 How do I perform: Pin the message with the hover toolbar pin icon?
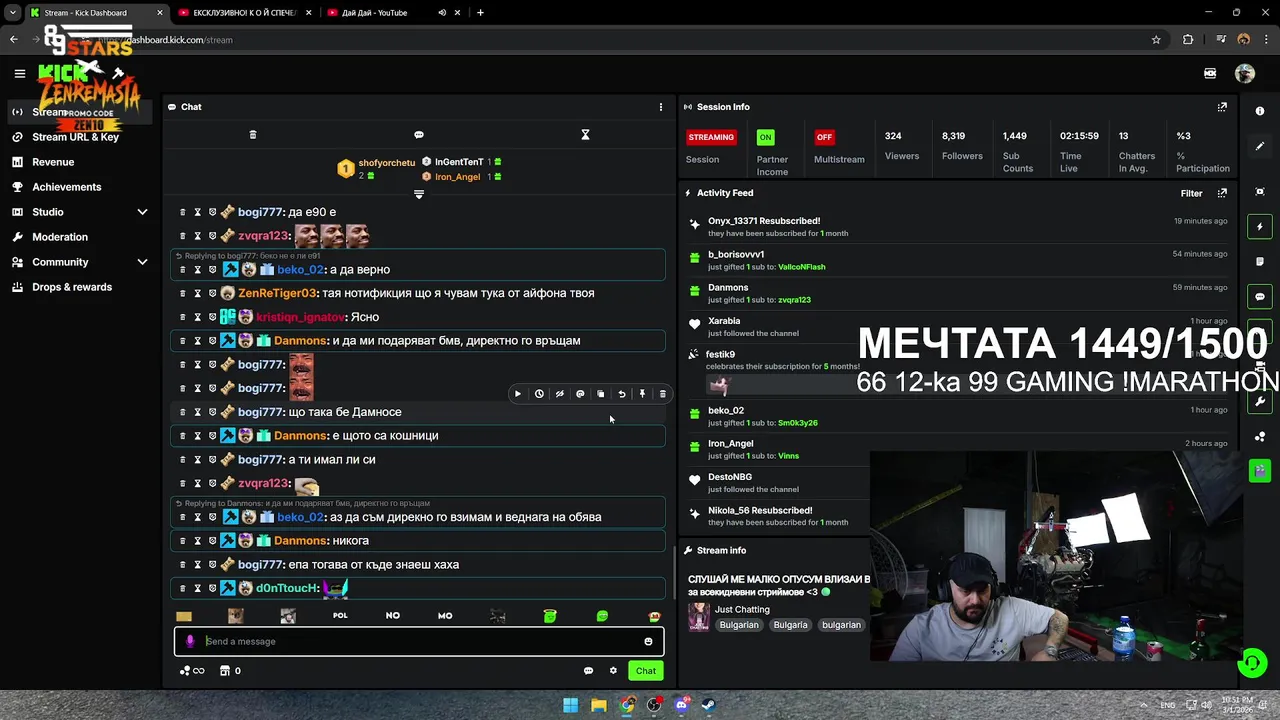coord(642,394)
